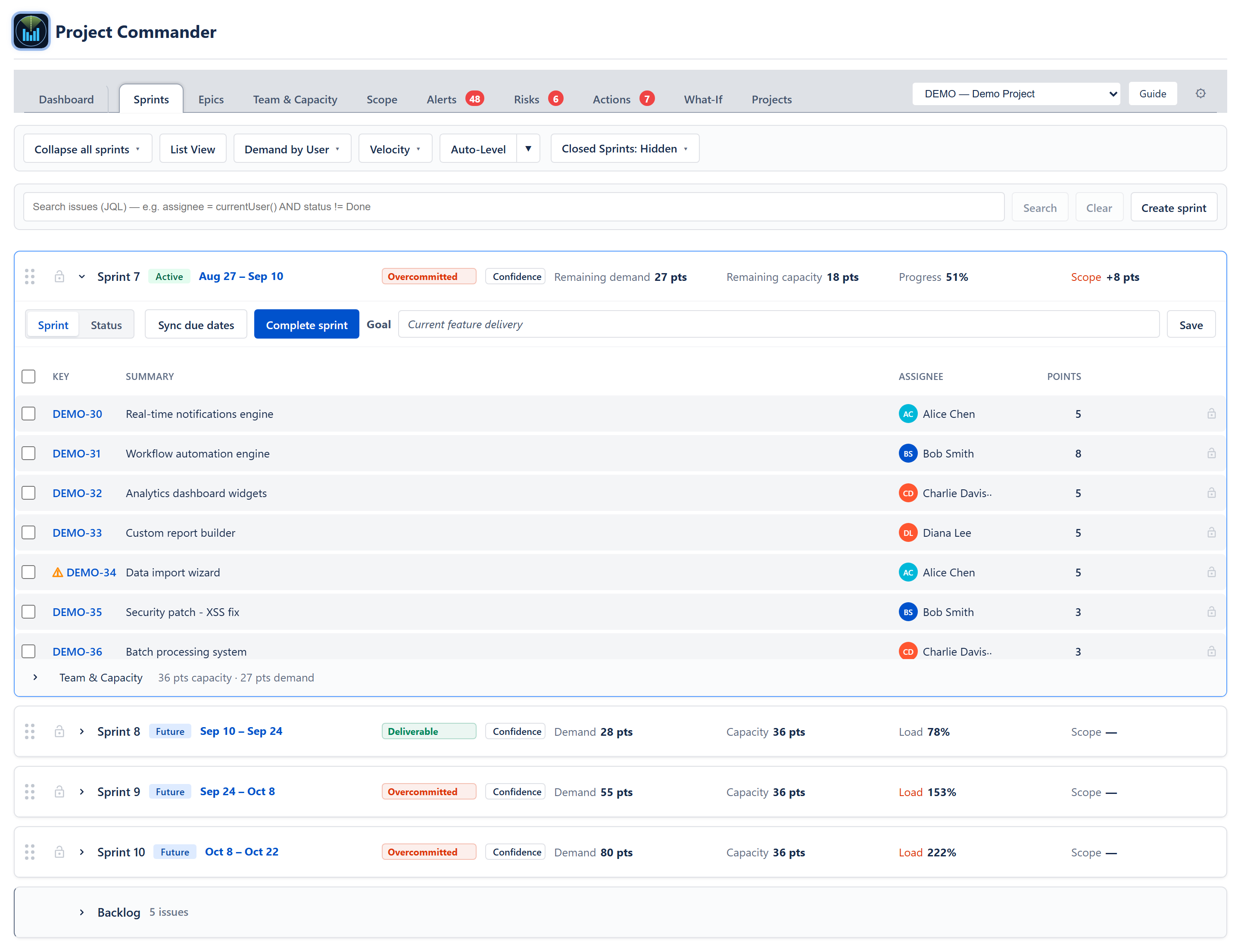Viewport: 1241px width, 952px height.
Task: Open Collapse all sprints dropdown
Action: coord(87,149)
